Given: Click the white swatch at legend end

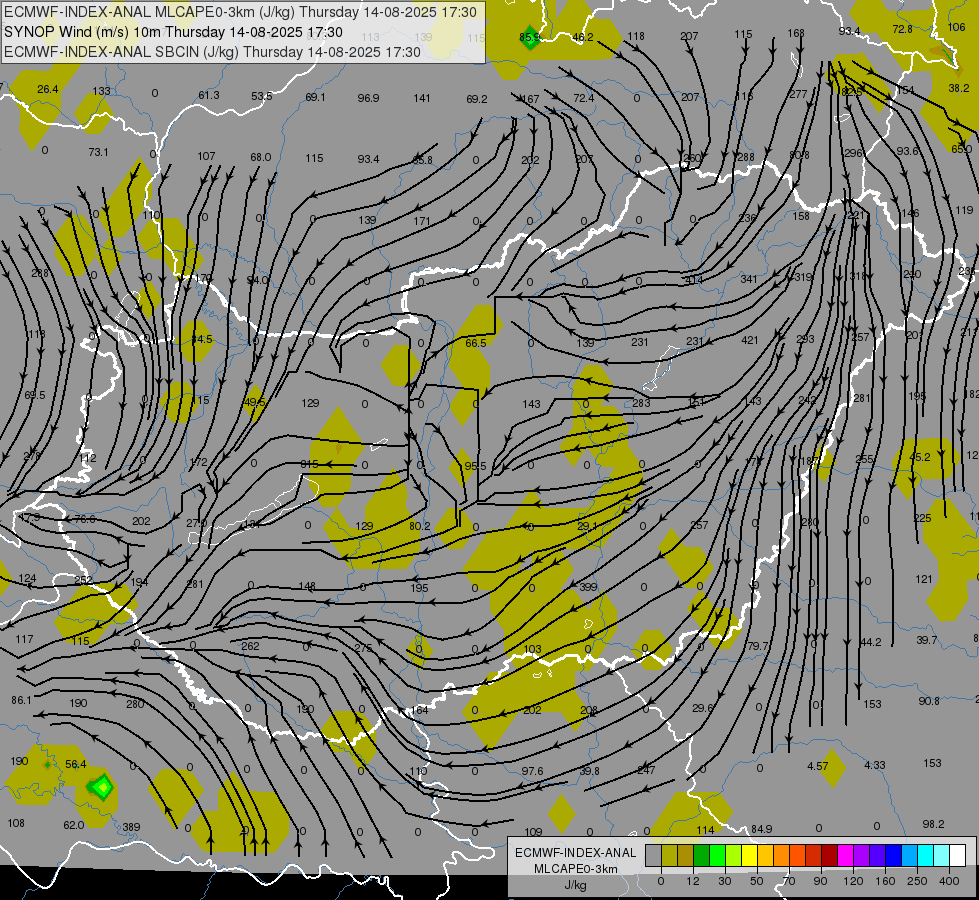Looking at the screenshot, I should pos(957,855).
